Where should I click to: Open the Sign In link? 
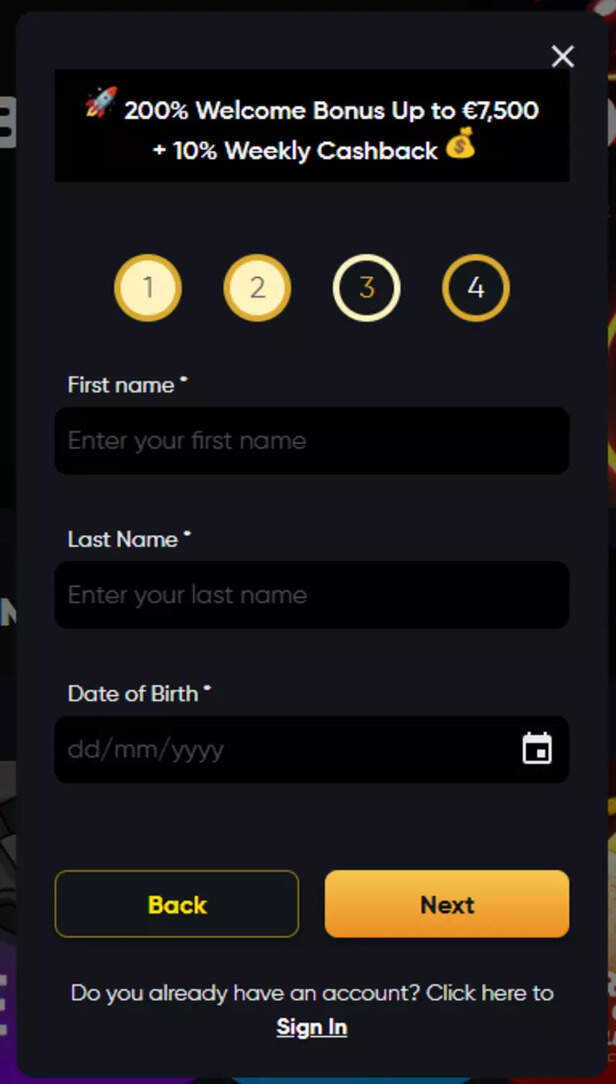point(312,1027)
